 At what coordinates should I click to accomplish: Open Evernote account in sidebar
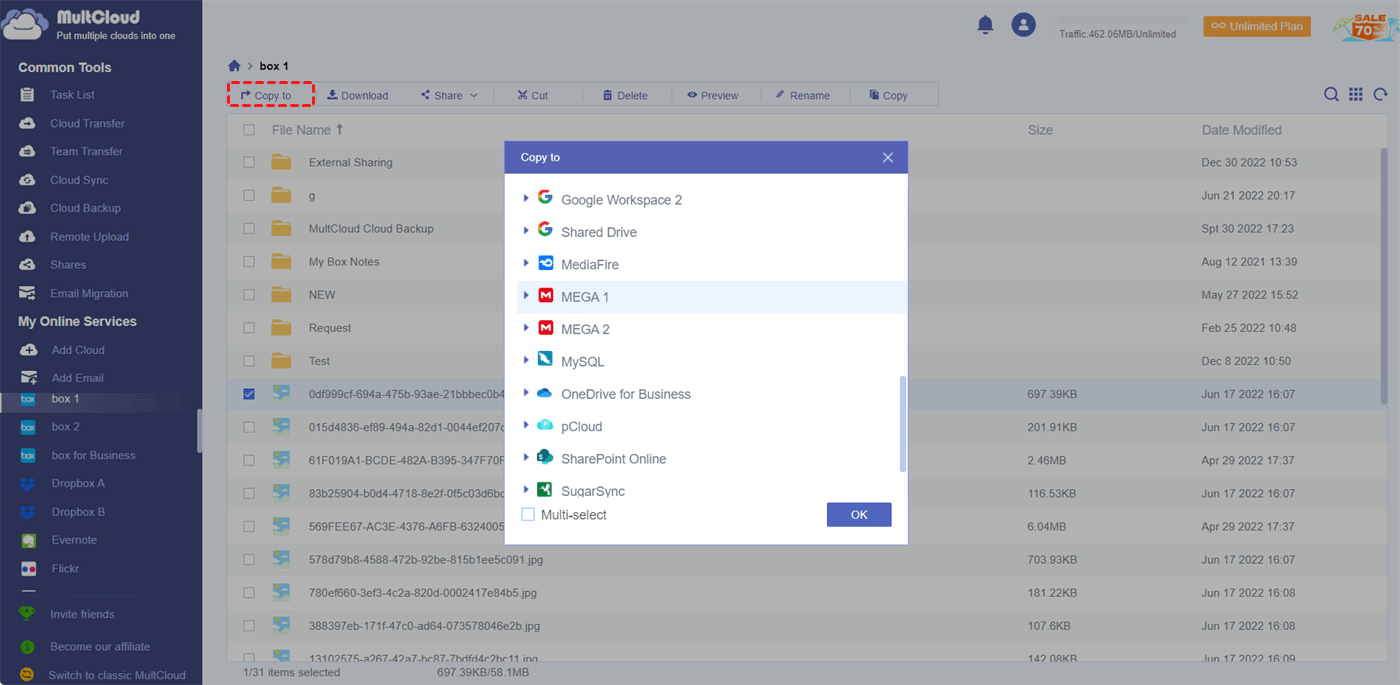coord(74,540)
